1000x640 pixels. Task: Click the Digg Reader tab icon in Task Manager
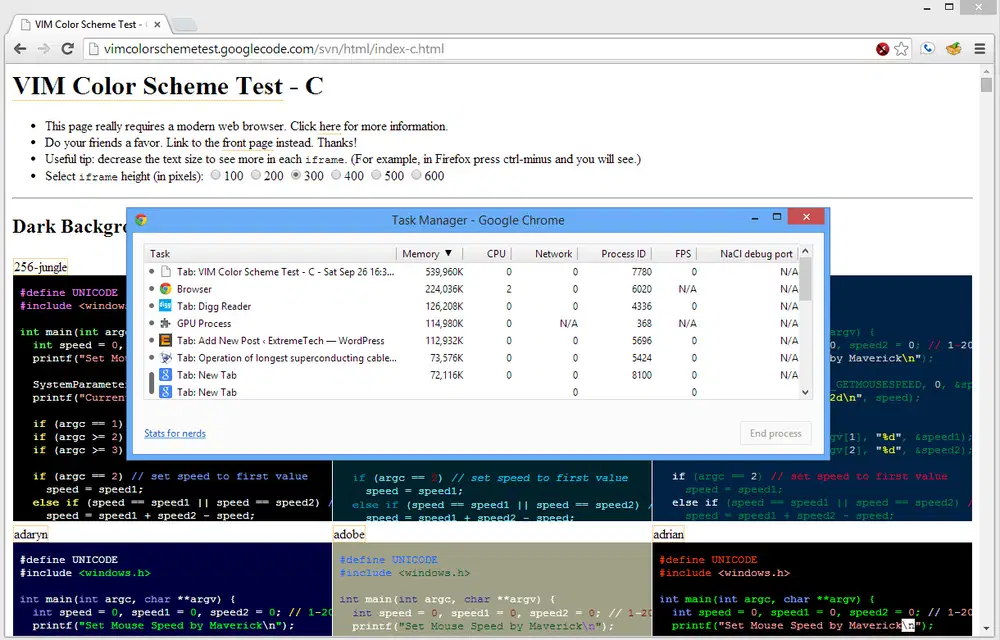[x=166, y=306]
